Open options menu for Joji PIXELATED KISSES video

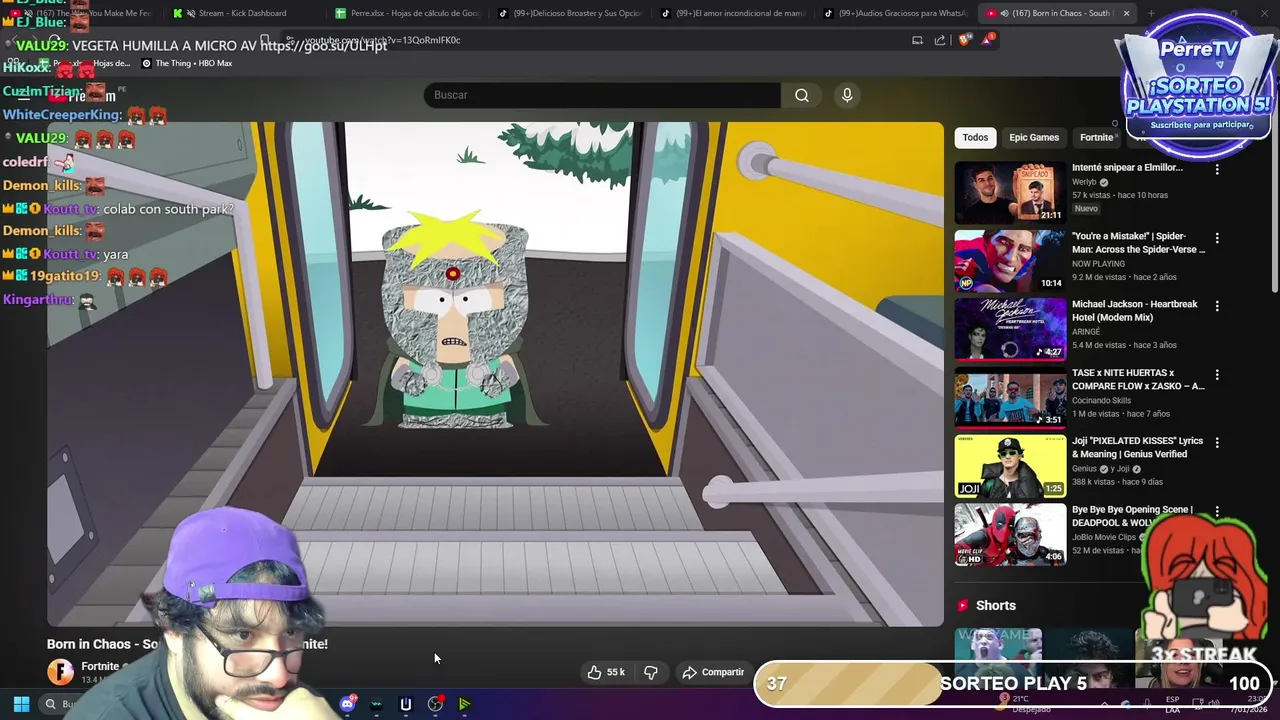point(1217,443)
